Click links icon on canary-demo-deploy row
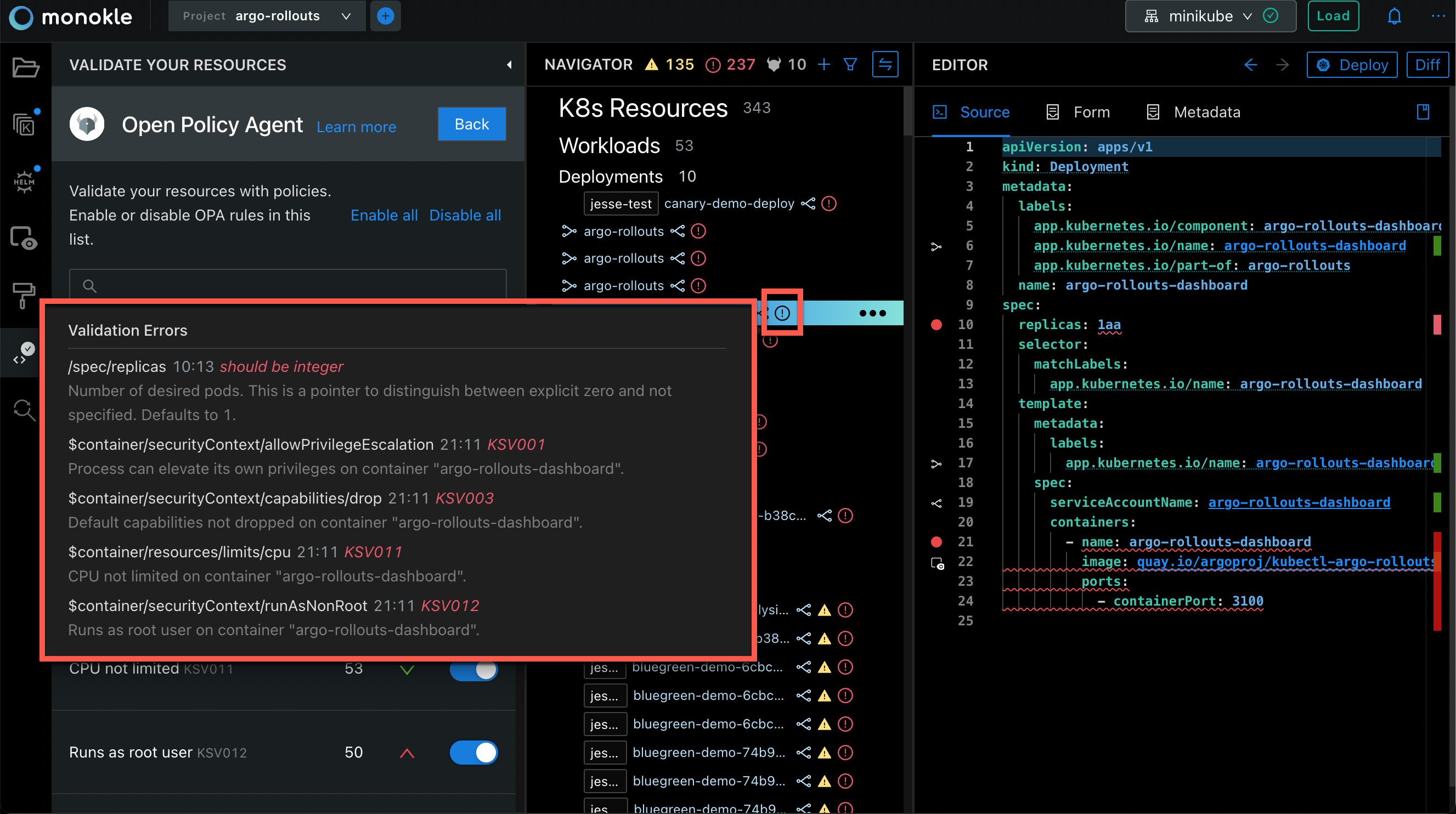This screenshot has width=1456, height=814. (808, 203)
